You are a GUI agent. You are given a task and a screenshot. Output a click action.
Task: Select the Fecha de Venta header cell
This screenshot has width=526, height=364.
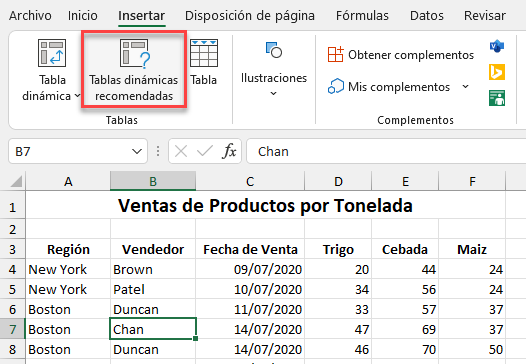point(250,249)
